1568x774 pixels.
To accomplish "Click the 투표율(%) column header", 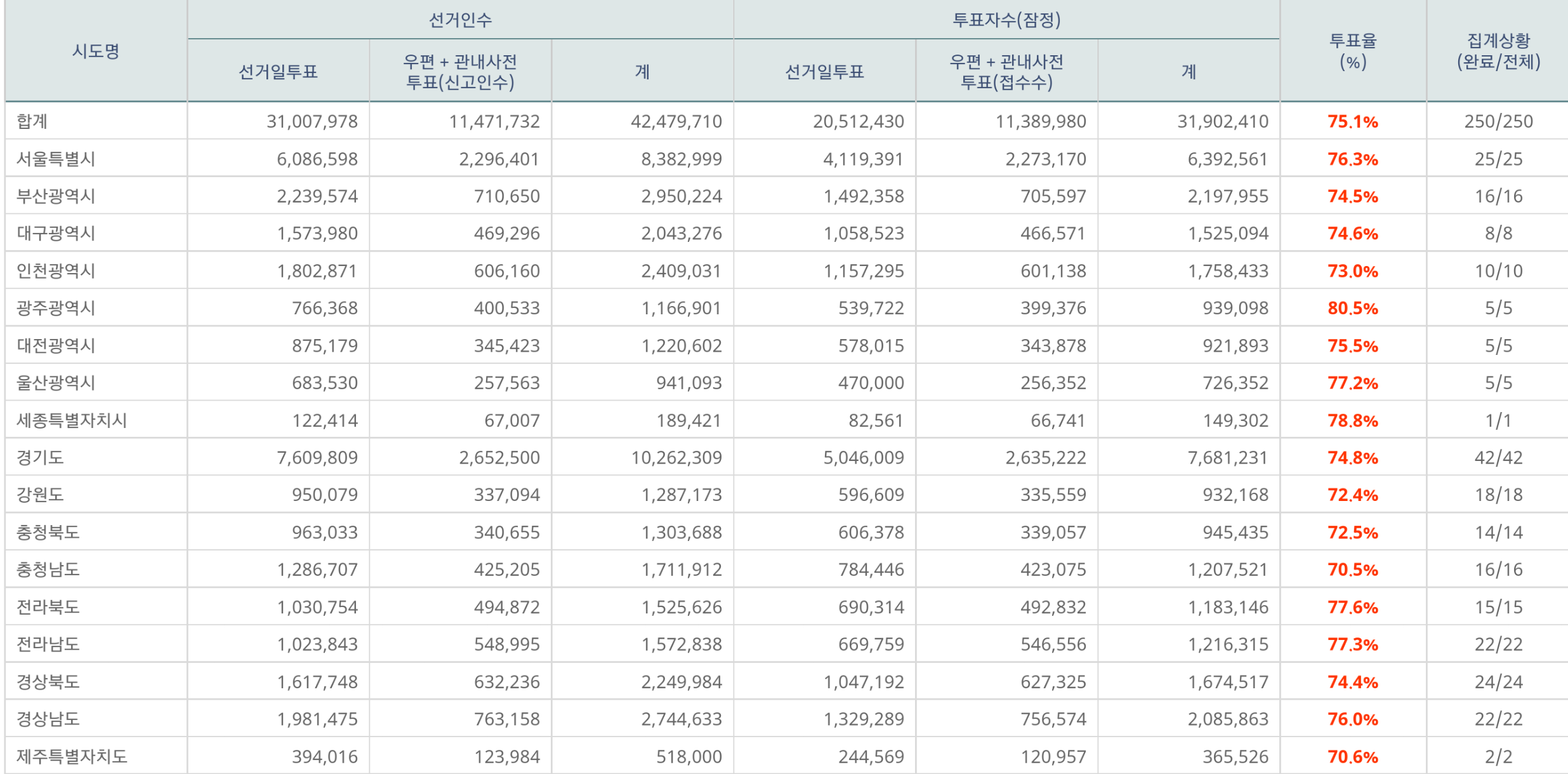I will pos(1352,51).
